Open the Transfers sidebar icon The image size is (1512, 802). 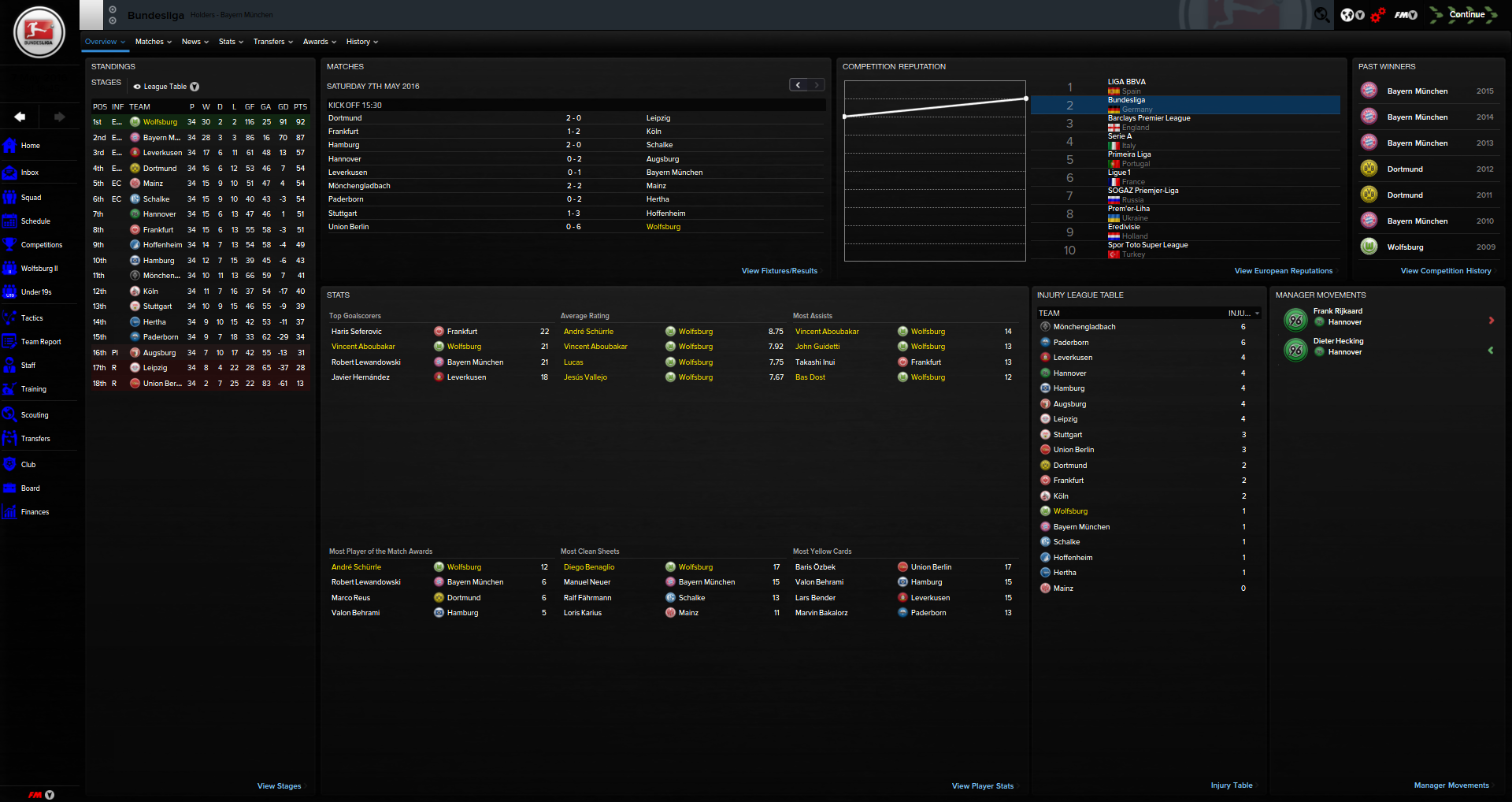(x=9, y=438)
